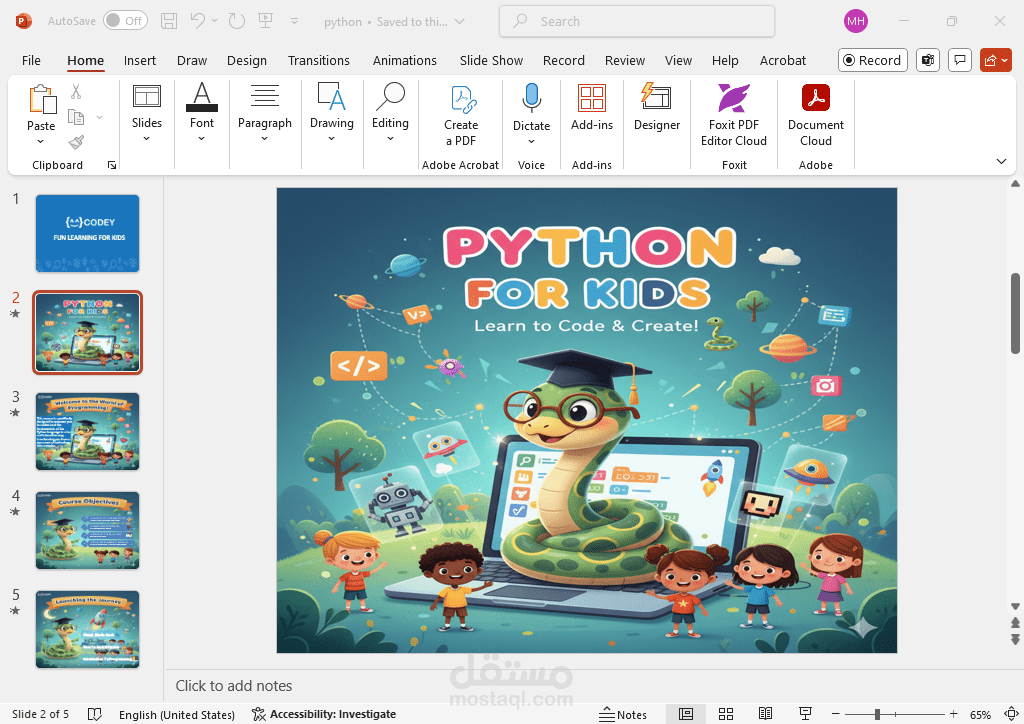Click the Cut scissors icon
The height and width of the screenshot is (724, 1024).
pyautogui.click(x=76, y=91)
